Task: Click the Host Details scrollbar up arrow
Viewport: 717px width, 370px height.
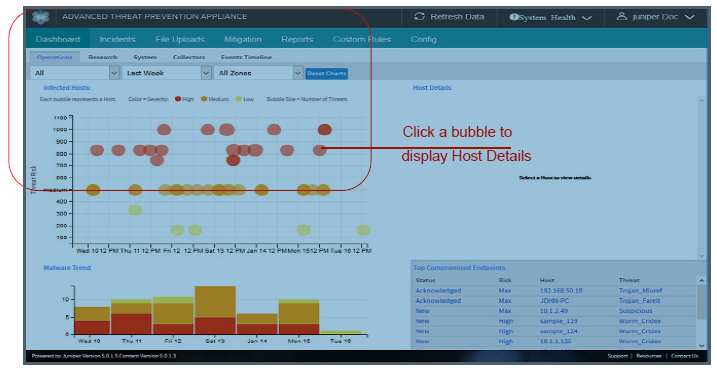Action: click(701, 100)
